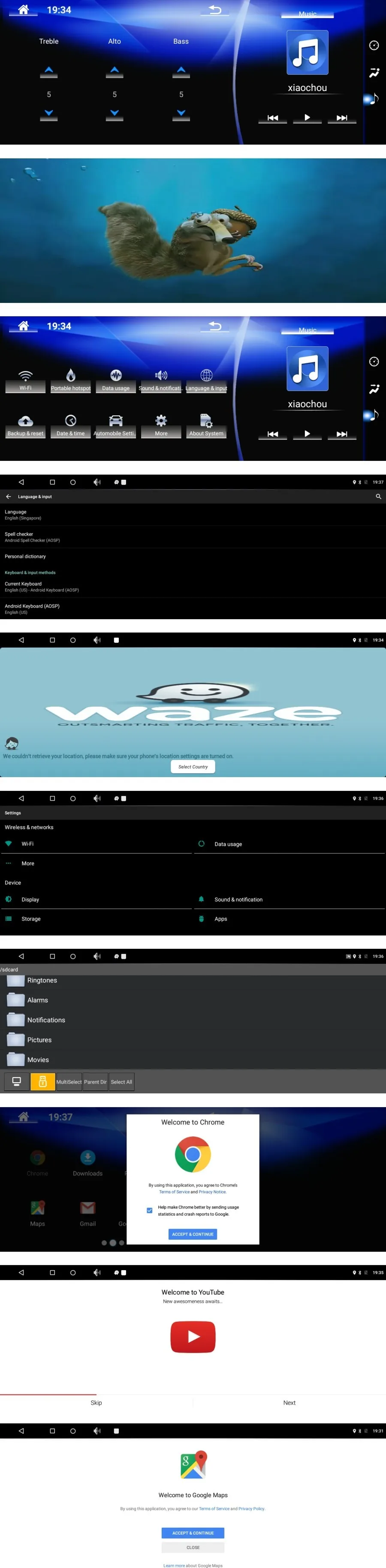This screenshot has width=386, height=1568.
Task: Click the Parent Dir button
Action: 95,1082
